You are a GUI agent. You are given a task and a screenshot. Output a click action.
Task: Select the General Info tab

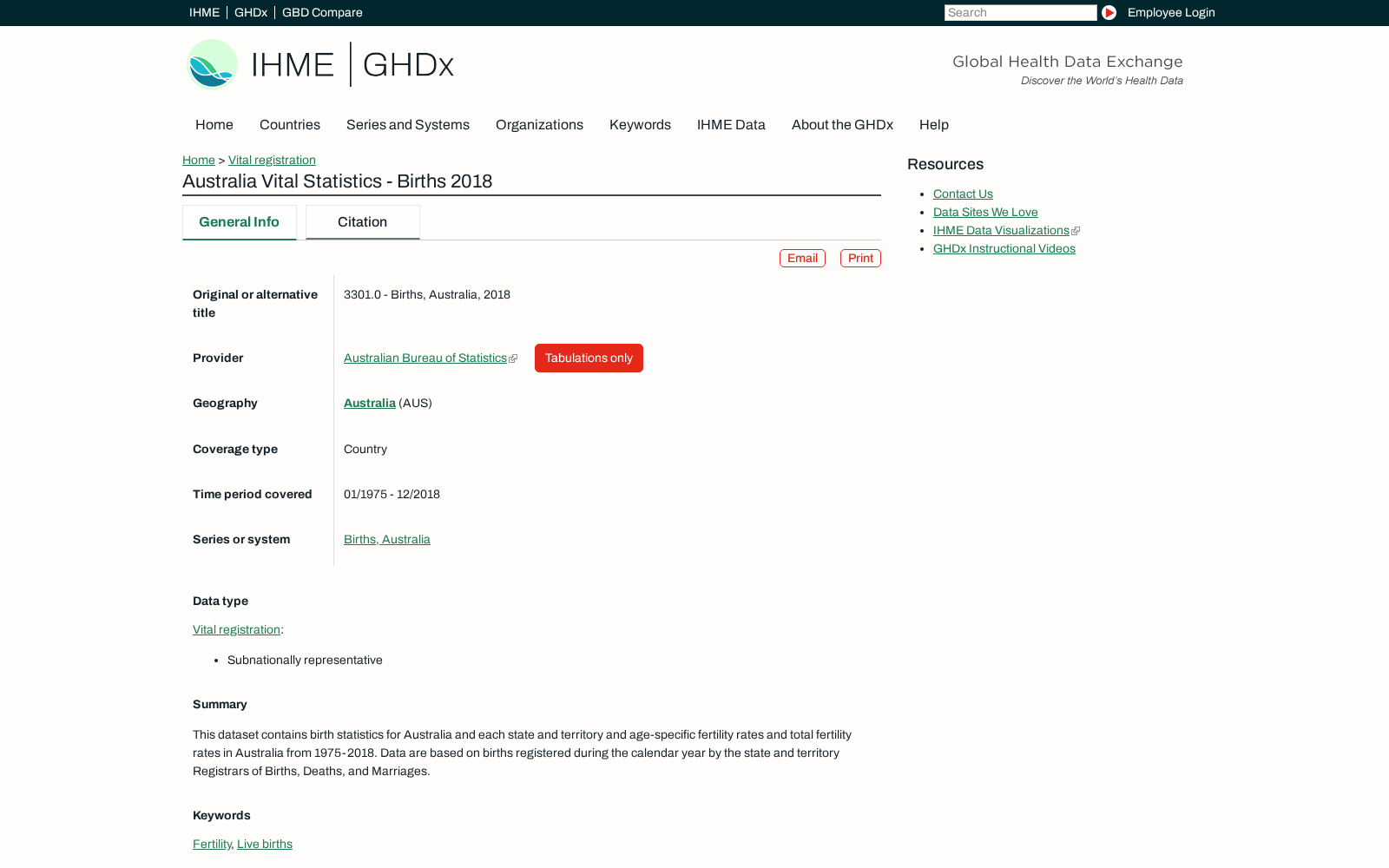[240, 222]
